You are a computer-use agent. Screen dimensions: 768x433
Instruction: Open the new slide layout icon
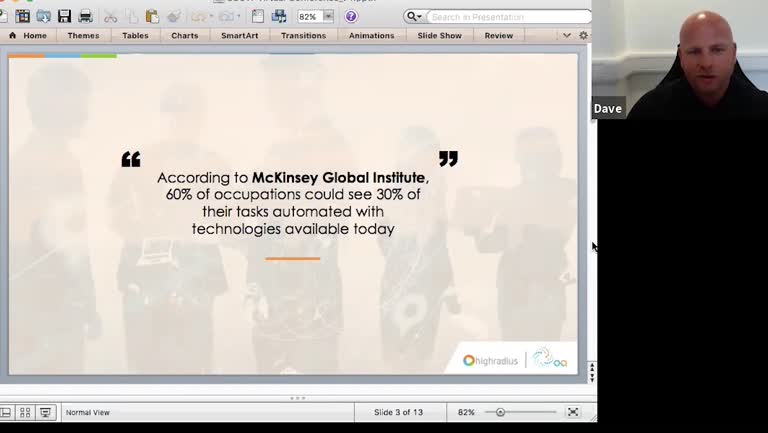point(258,17)
